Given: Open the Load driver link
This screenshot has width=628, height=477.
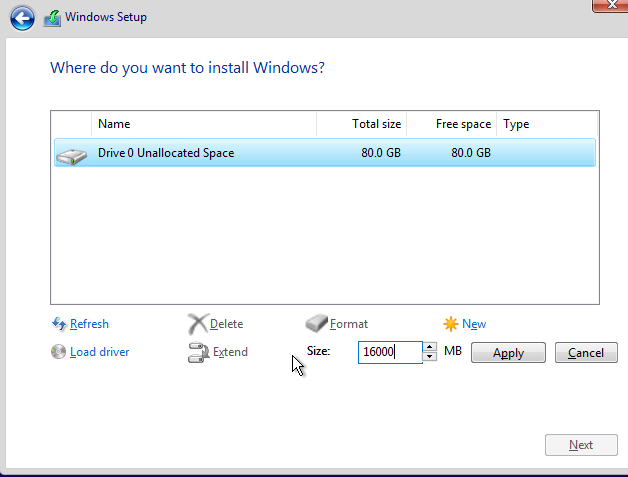Looking at the screenshot, I should point(100,352).
